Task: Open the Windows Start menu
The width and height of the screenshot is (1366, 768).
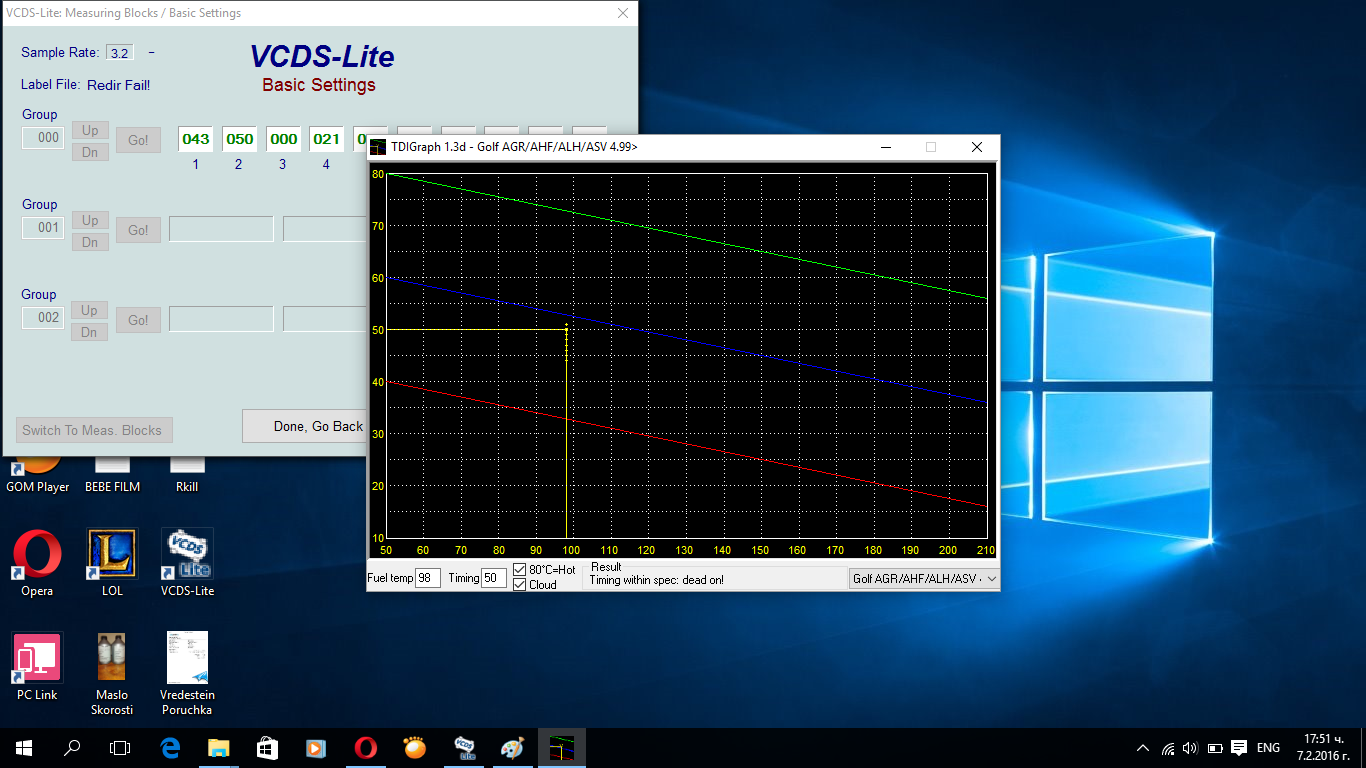Action: (23, 747)
